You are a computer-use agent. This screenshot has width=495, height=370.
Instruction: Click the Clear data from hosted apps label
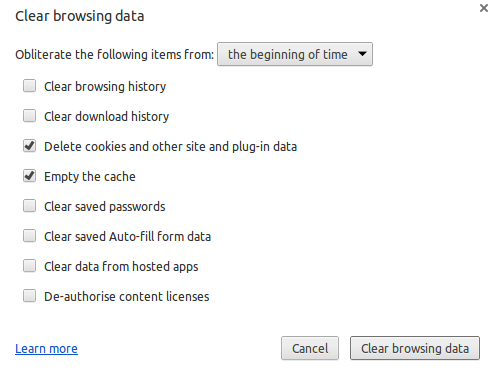coord(121,267)
